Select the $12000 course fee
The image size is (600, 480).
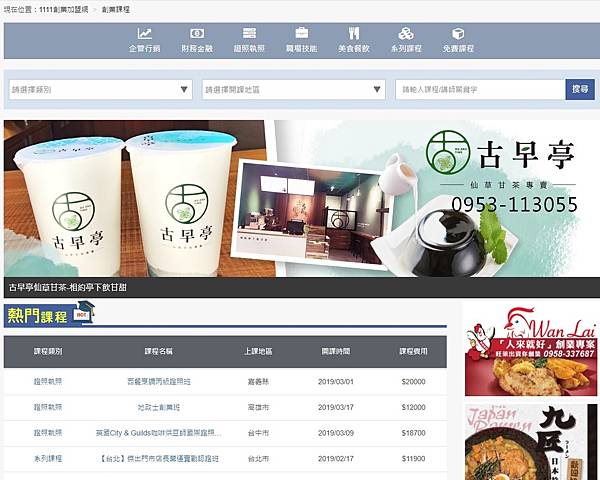(413, 407)
